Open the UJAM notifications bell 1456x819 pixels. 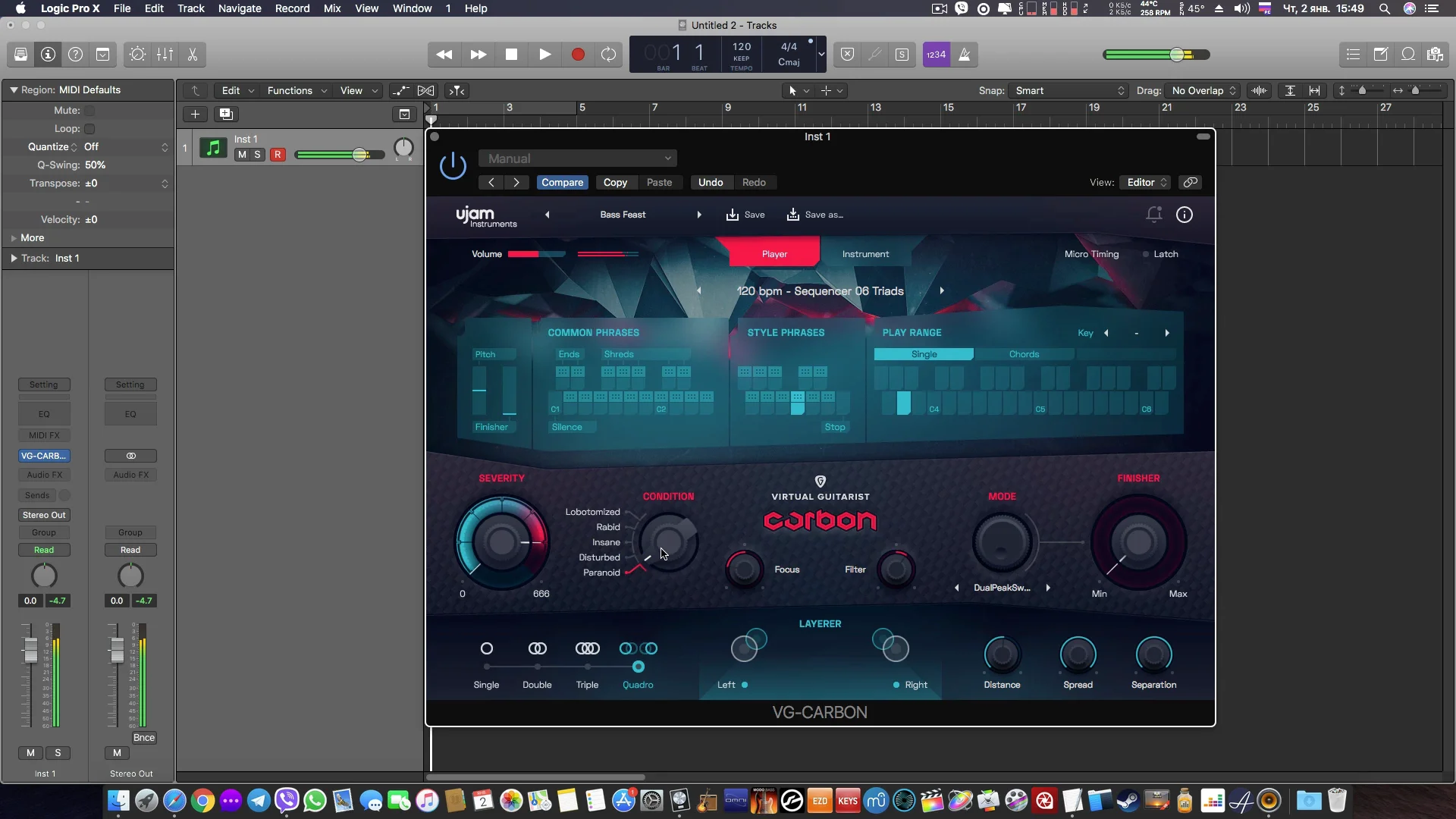1154,215
